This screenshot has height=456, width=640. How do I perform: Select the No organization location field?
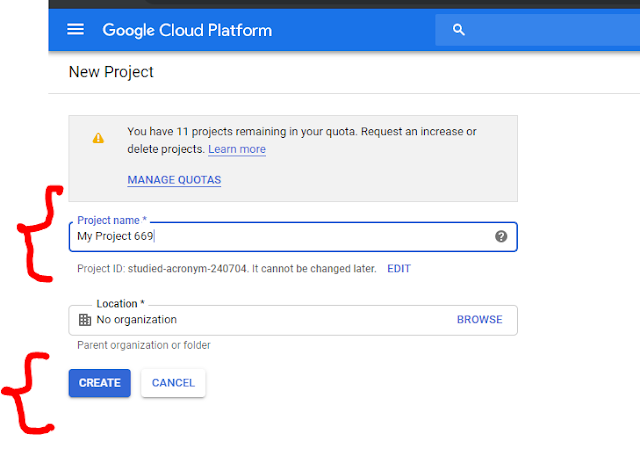click(x=260, y=320)
